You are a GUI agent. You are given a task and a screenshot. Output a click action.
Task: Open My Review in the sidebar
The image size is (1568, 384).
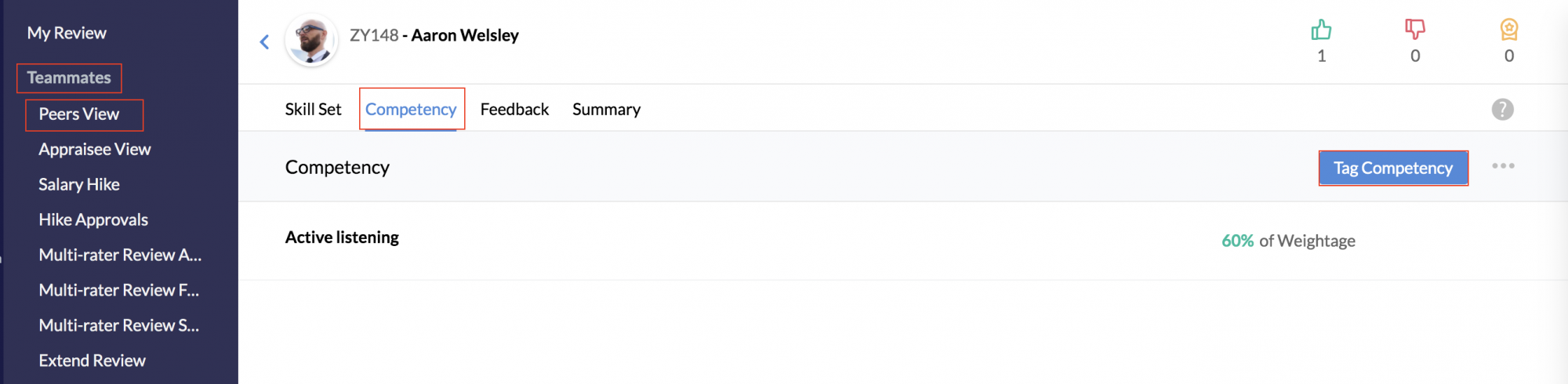pyautogui.click(x=67, y=33)
